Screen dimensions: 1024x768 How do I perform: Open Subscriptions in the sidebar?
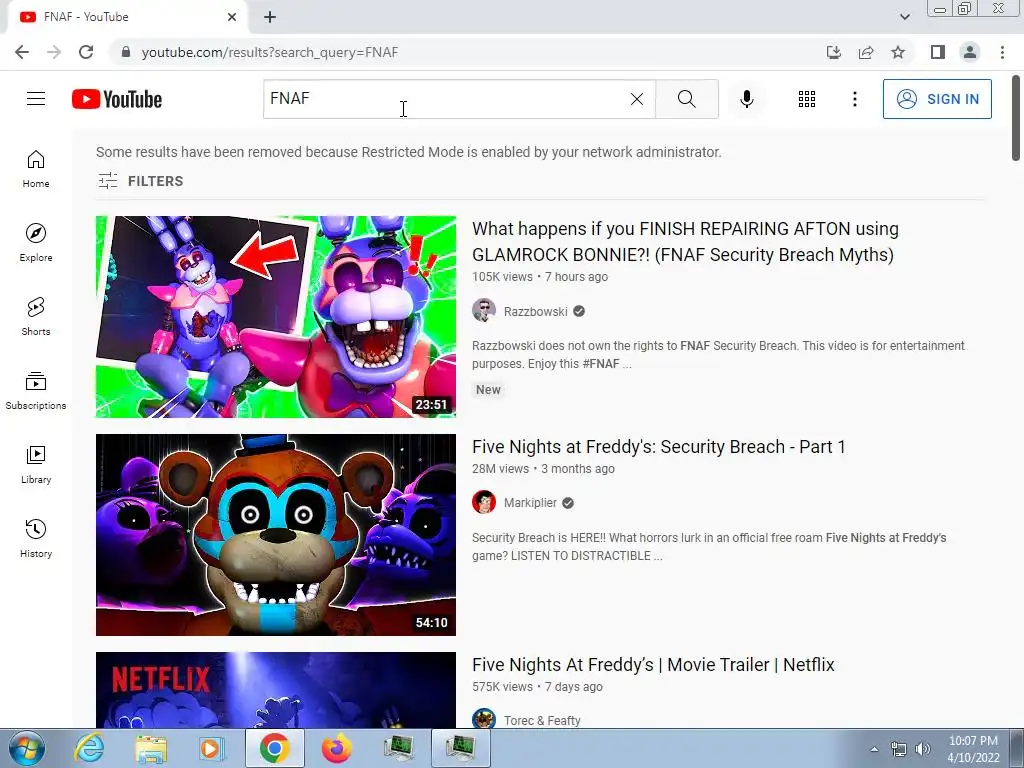click(x=36, y=391)
